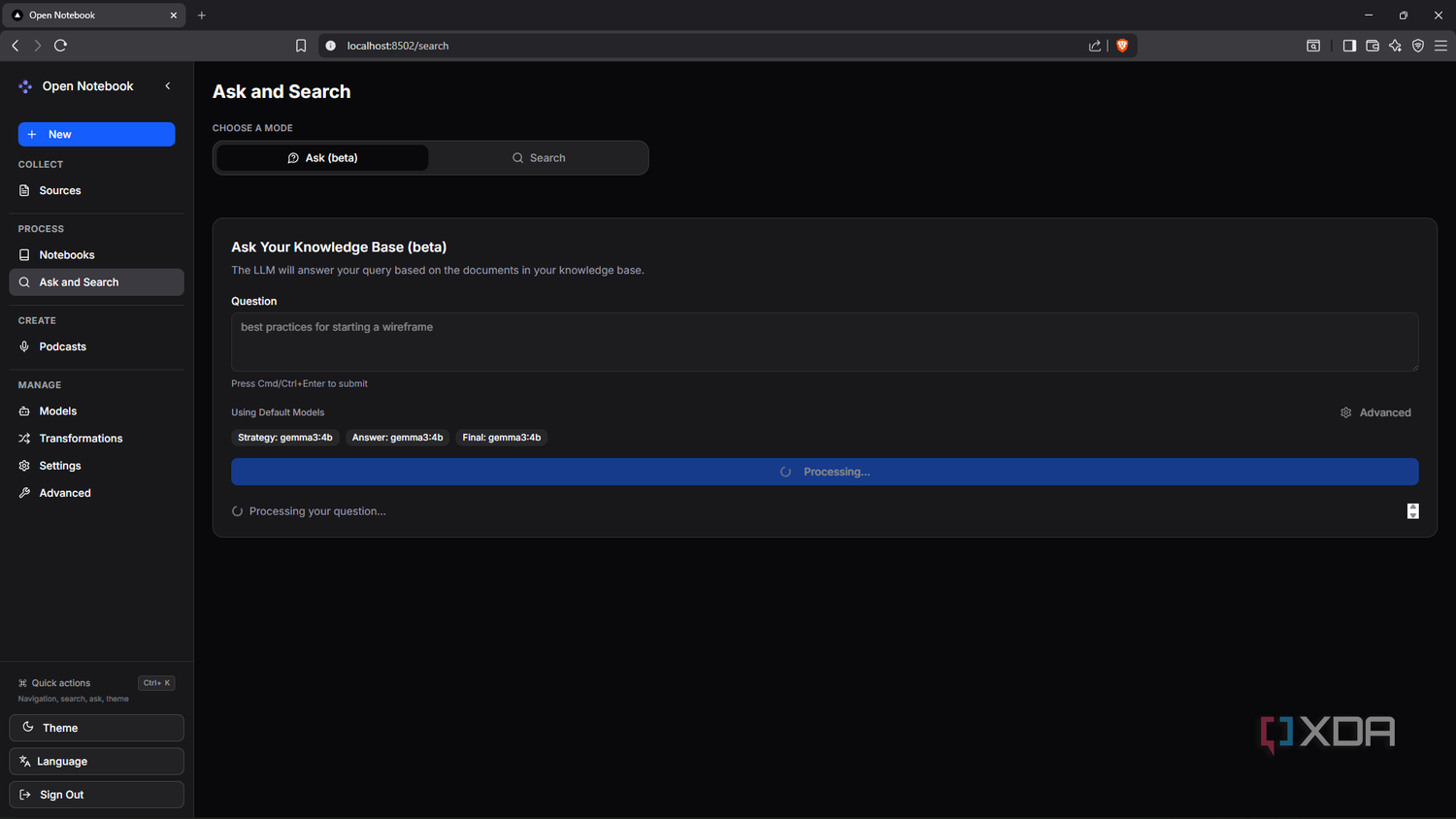The height and width of the screenshot is (819, 1456).
Task: Select Ask and Search in sidebar
Action: [x=96, y=282]
